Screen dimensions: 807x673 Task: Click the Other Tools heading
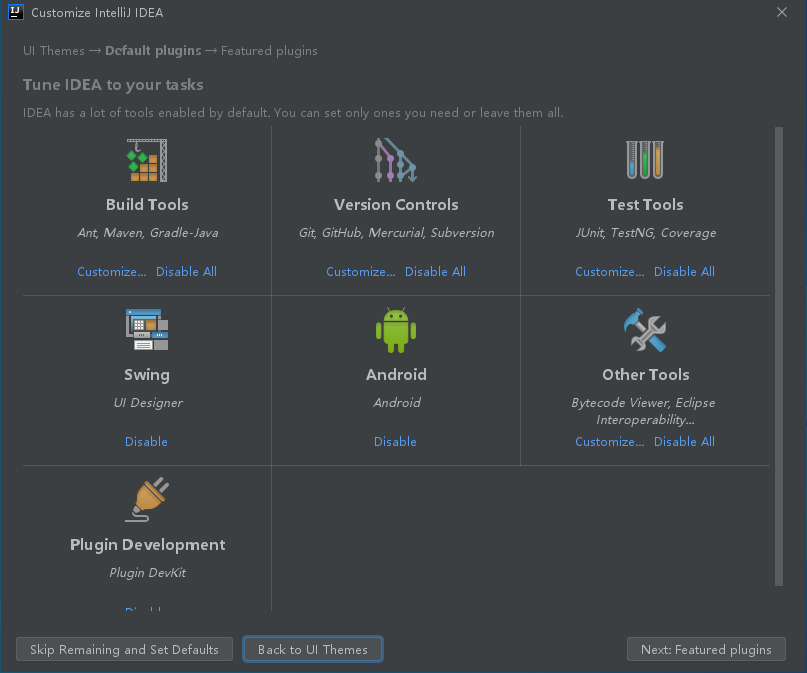(645, 375)
